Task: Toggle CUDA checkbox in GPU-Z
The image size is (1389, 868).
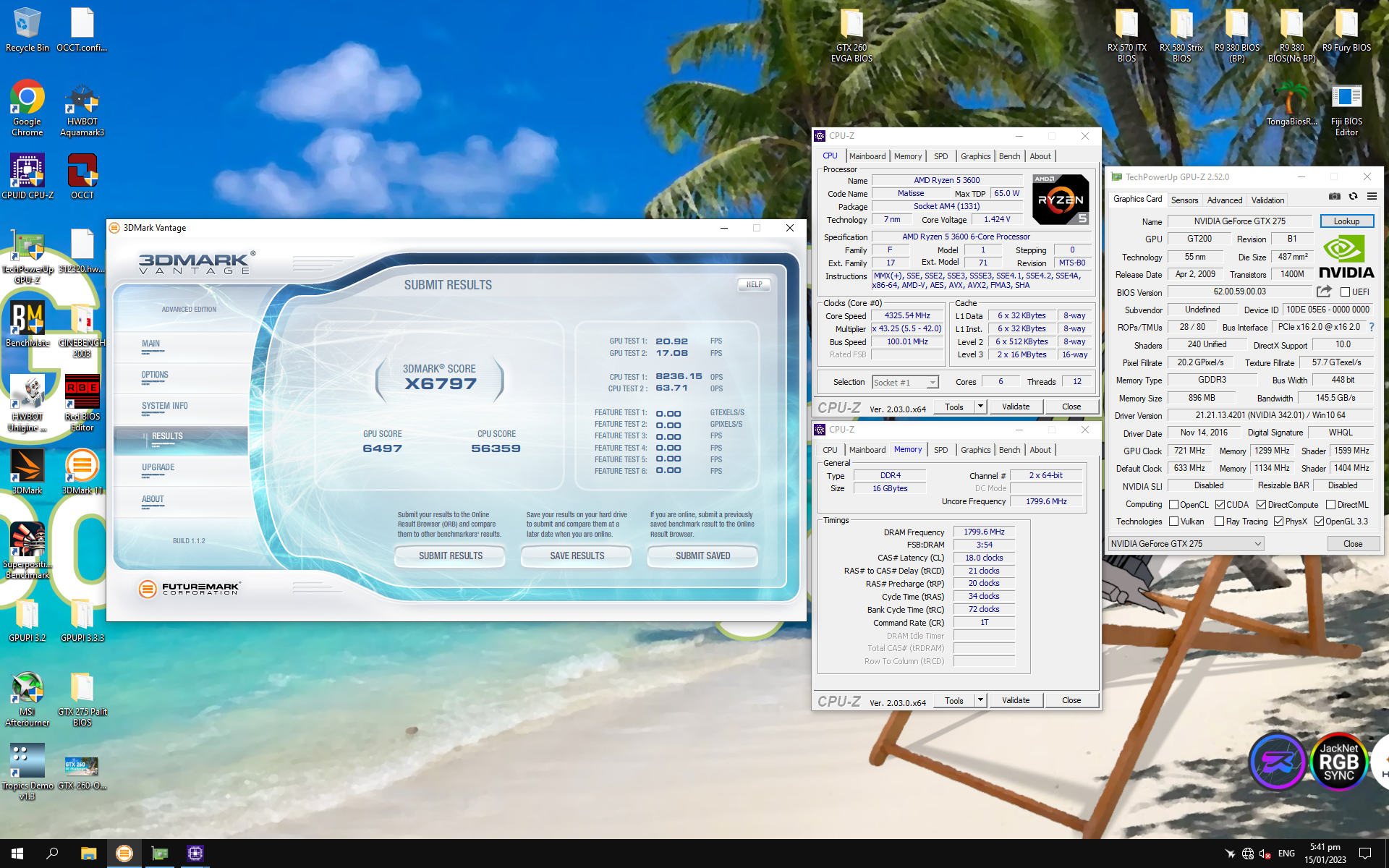Action: click(1220, 505)
